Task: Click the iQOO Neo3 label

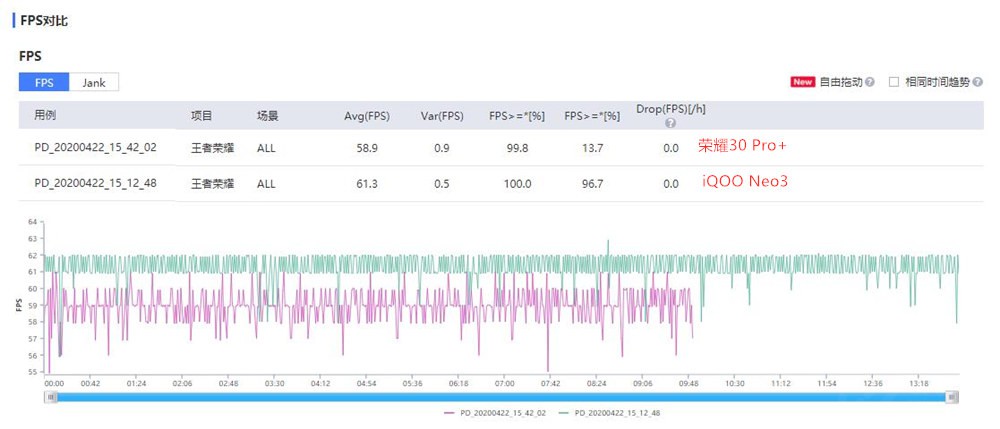Action: tap(745, 182)
